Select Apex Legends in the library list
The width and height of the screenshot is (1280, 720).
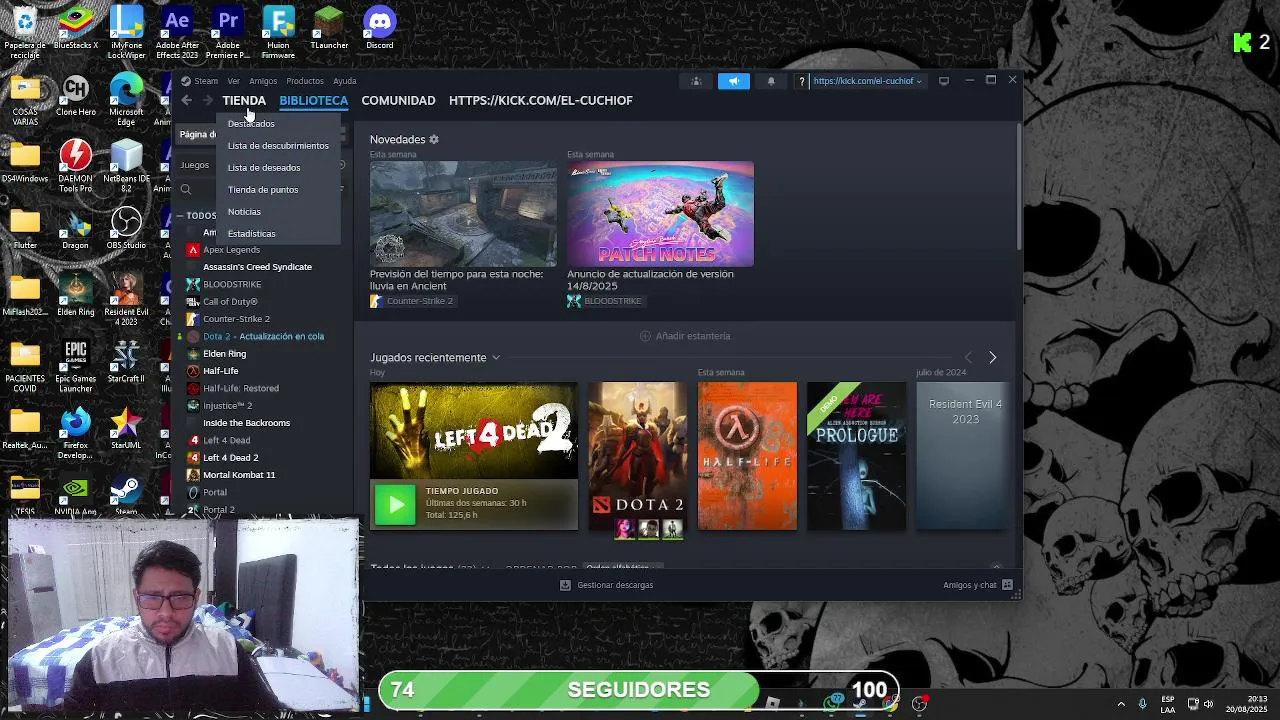[231, 250]
